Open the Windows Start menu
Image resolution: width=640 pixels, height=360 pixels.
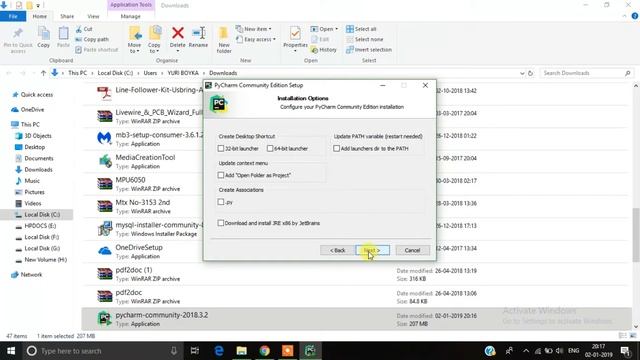[11, 351]
